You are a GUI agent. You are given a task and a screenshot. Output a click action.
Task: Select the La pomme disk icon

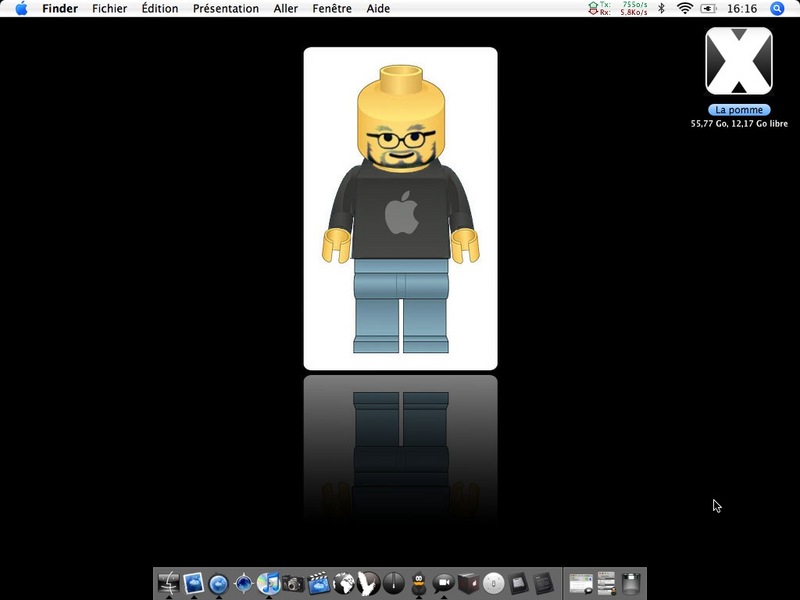(738, 61)
